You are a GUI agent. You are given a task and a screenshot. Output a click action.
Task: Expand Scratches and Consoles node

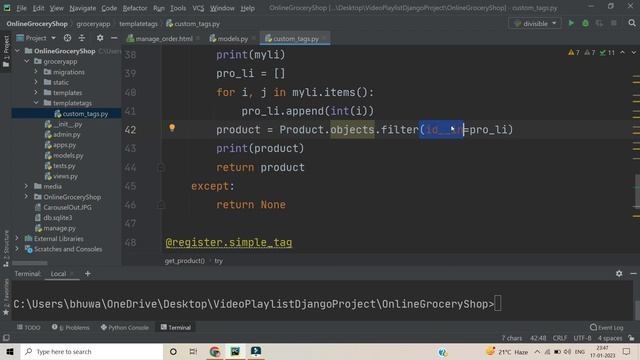coord(18,249)
